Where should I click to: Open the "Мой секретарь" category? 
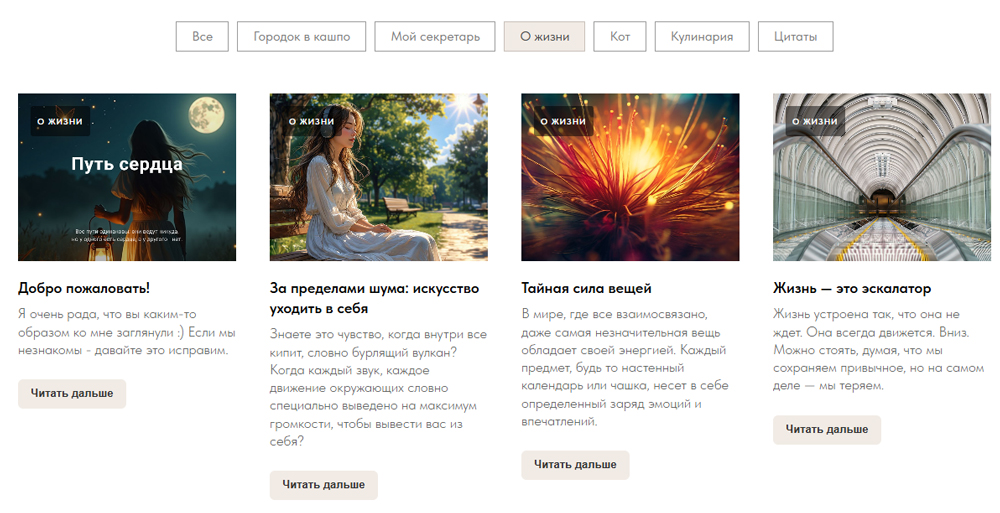[435, 36]
